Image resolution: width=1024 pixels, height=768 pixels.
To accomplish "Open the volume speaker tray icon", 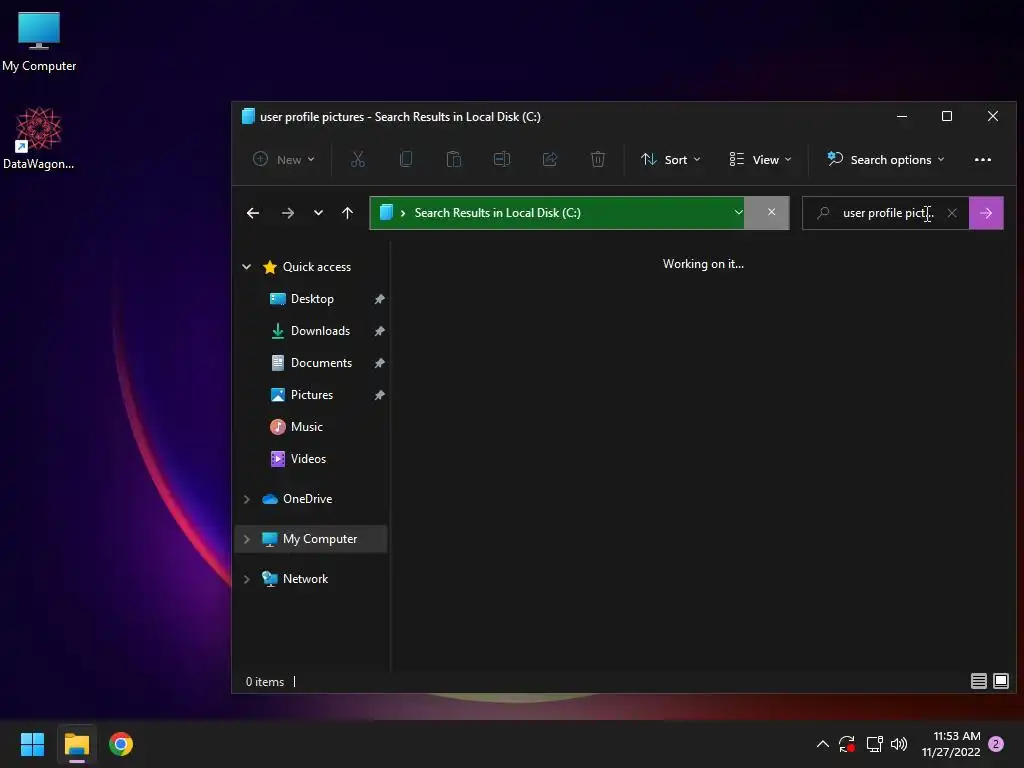I will pyautogui.click(x=899, y=744).
